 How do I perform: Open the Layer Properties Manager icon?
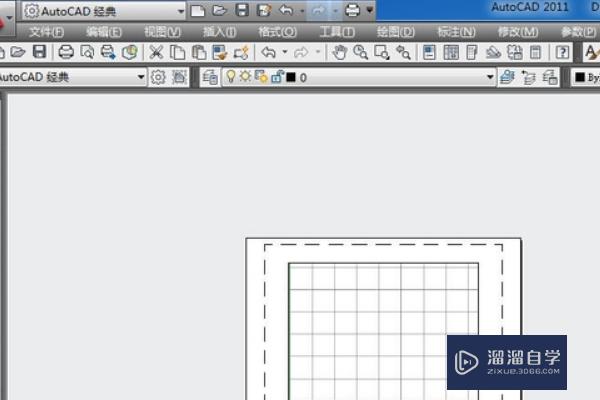[x=210, y=77]
